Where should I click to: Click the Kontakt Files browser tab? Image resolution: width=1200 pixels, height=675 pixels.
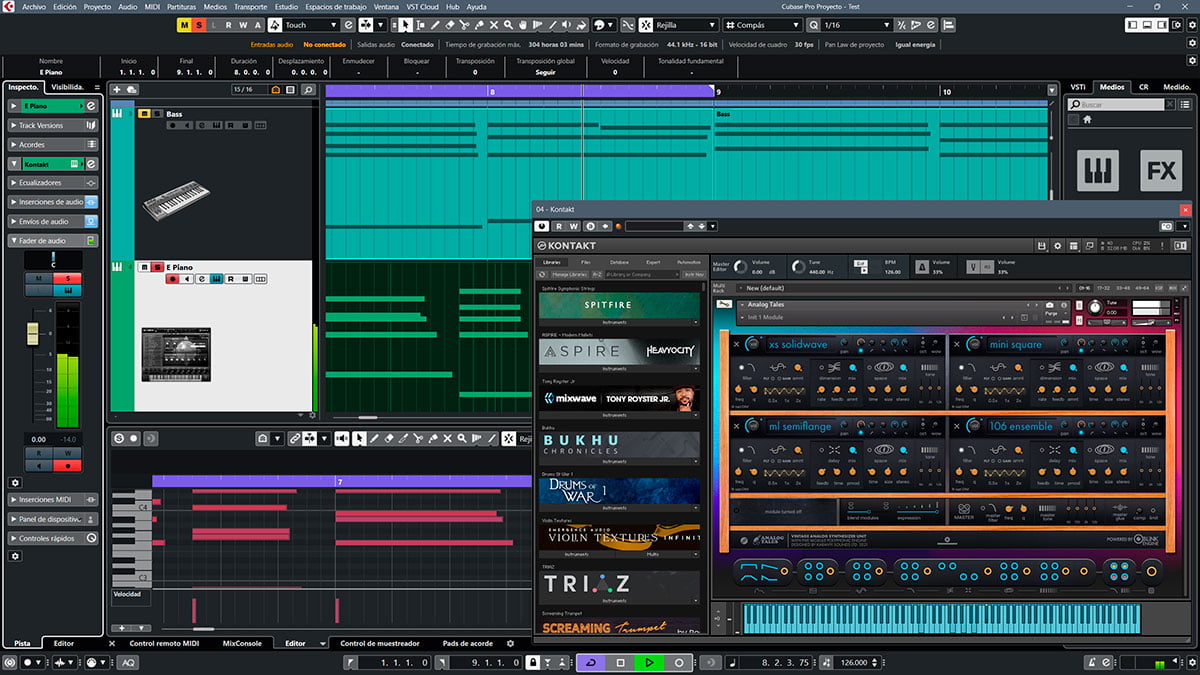[585, 261]
